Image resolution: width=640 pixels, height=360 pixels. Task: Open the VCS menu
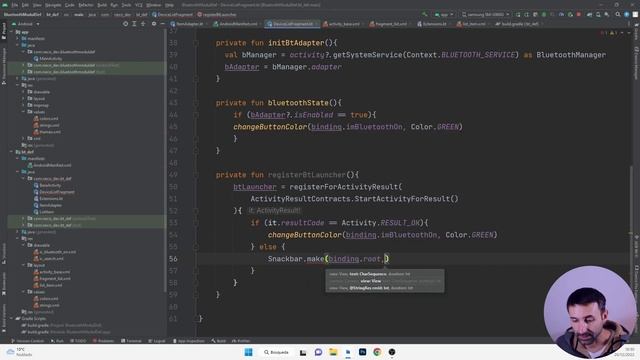[139, 5]
